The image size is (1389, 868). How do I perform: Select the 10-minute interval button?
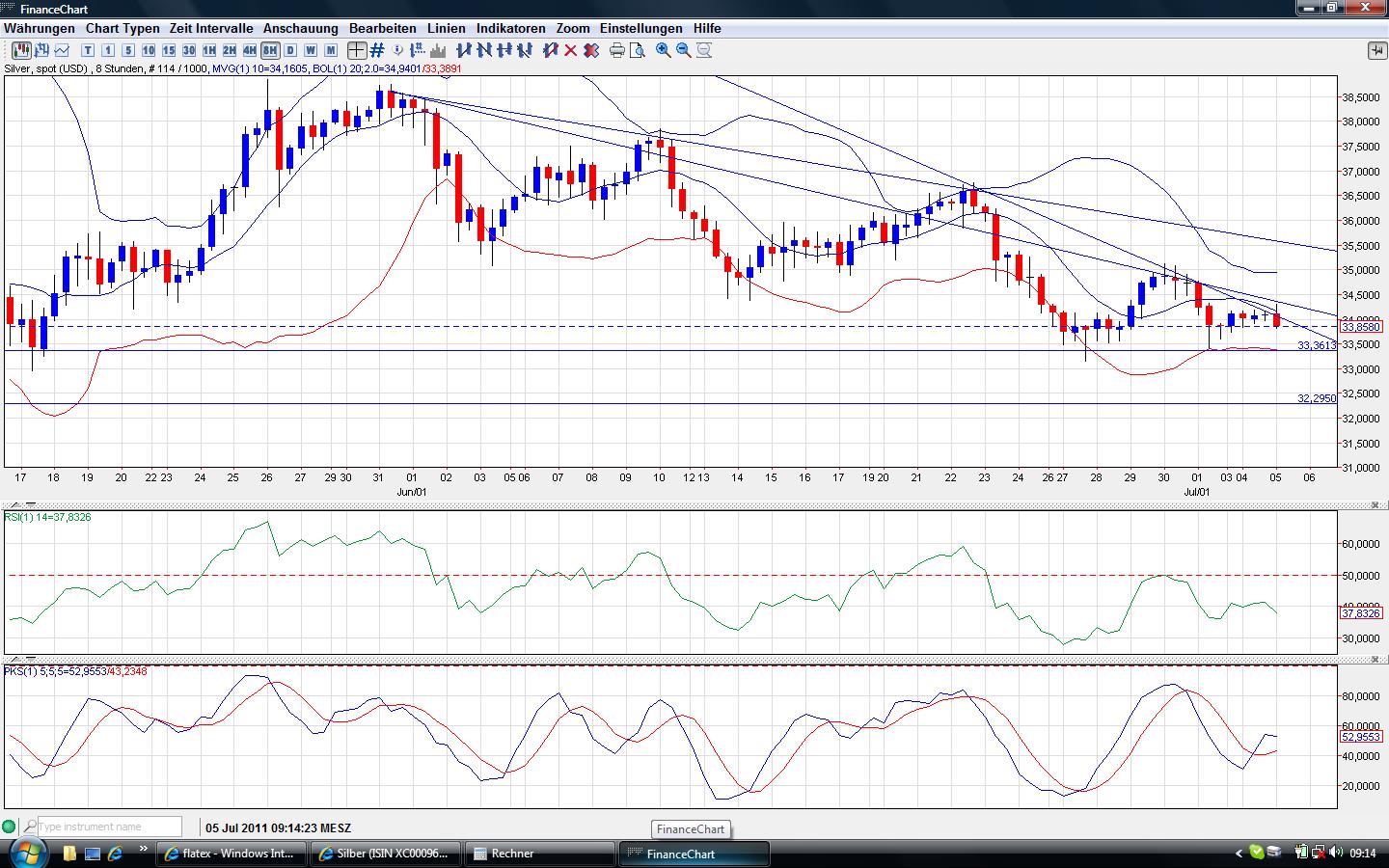click(x=149, y=50)
